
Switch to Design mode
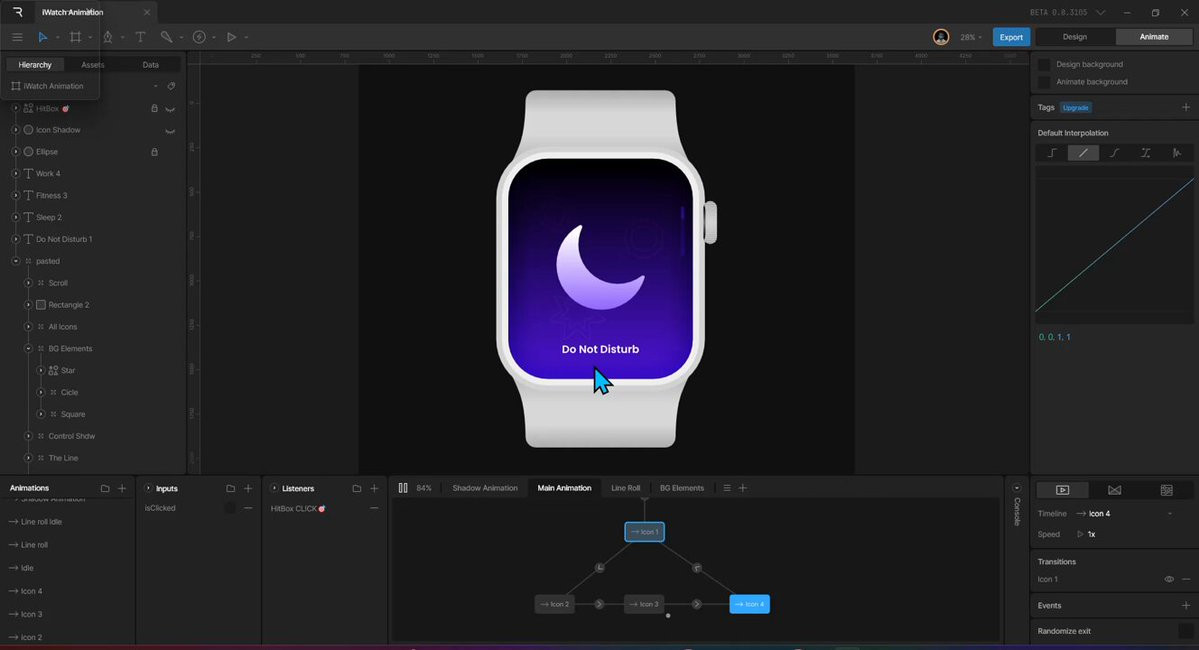pos(1074,37)
